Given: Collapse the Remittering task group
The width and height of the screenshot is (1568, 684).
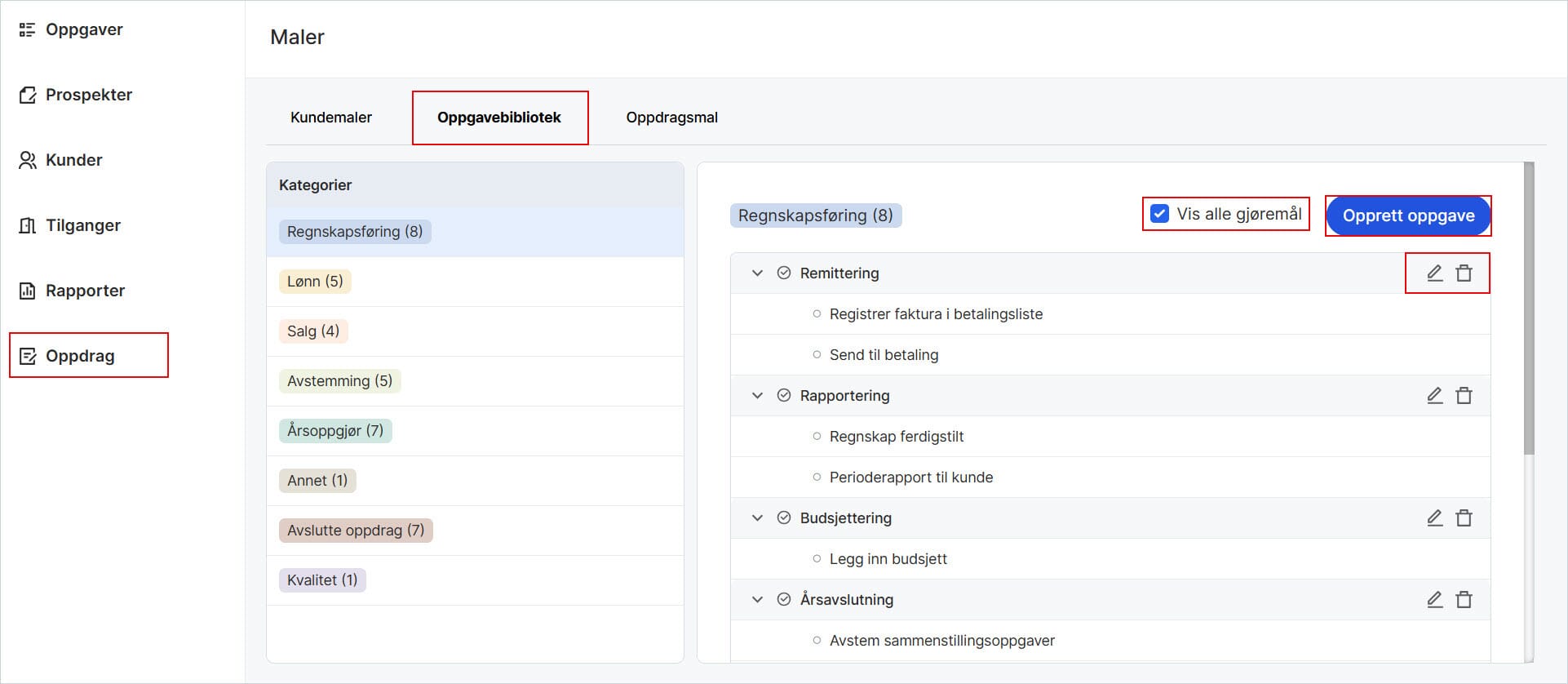Looking at the screenshot, I should click(757, 273).
